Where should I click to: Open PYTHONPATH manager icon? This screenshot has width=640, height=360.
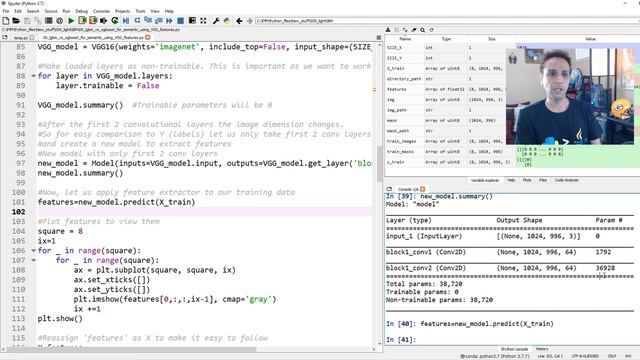pos(227,20)
